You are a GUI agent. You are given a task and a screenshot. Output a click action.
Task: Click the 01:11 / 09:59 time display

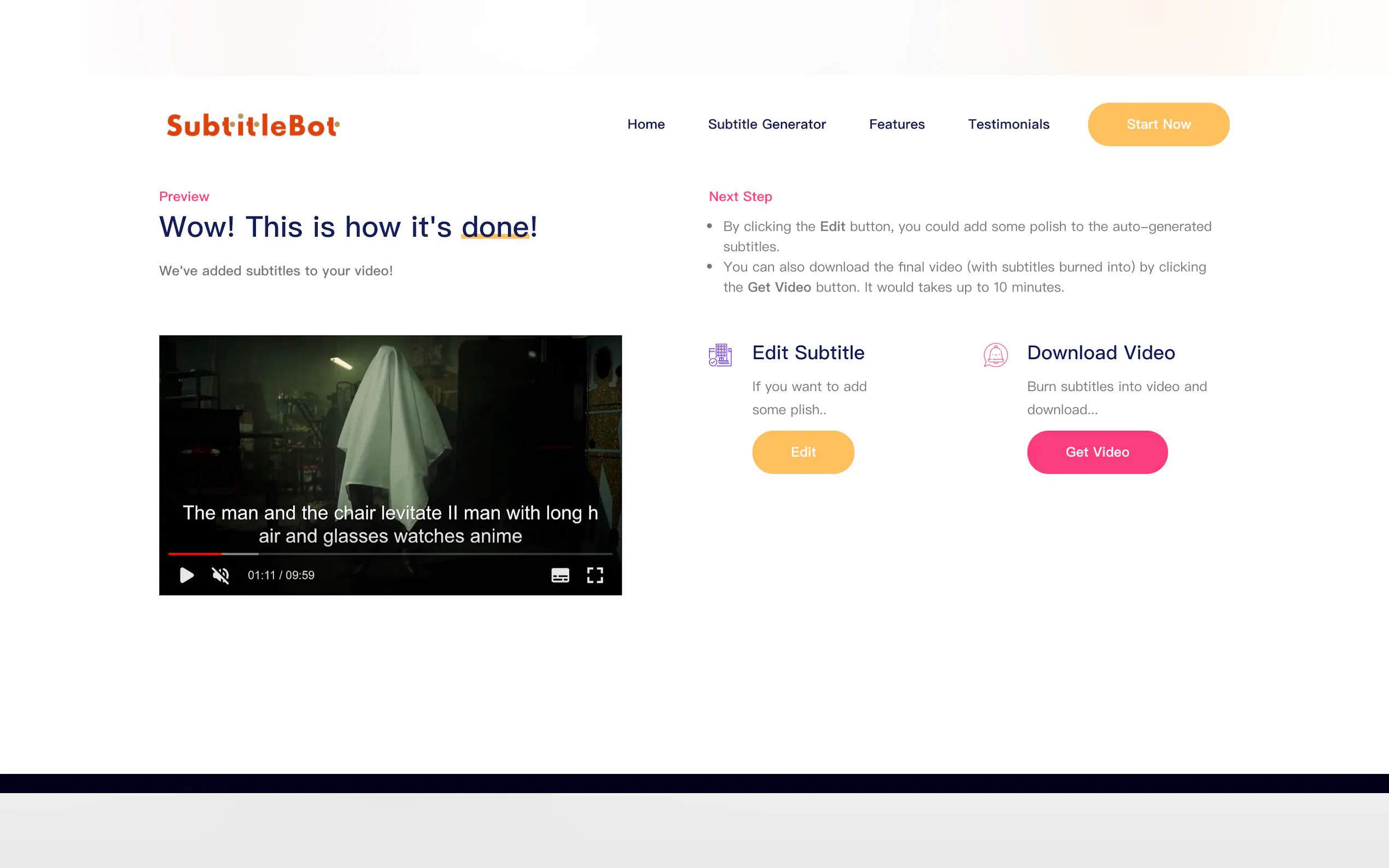click(281, 575)
